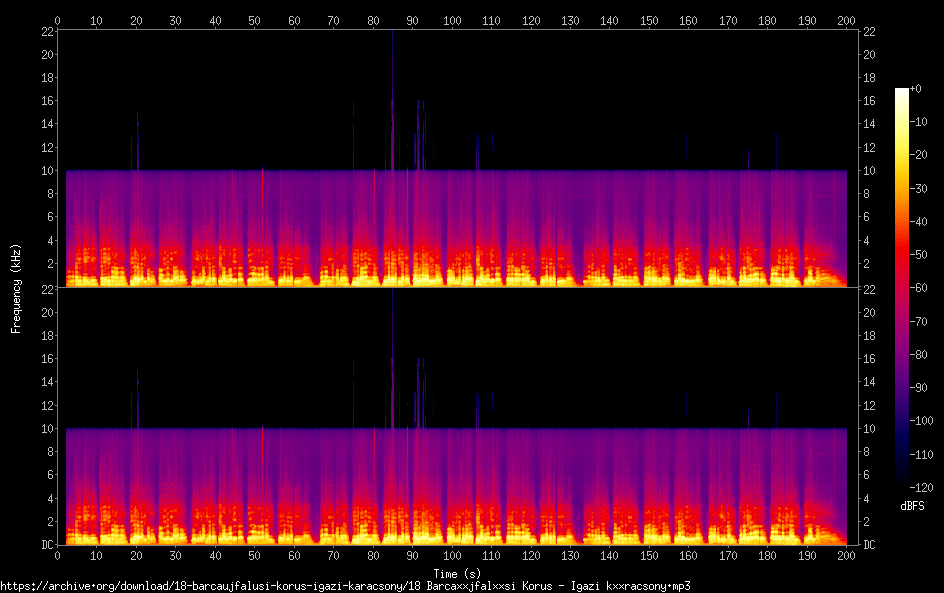Click the tallest spike near 85 s in upper channel
The height and width of the screenshot is (593, 944).
(393, 99)
